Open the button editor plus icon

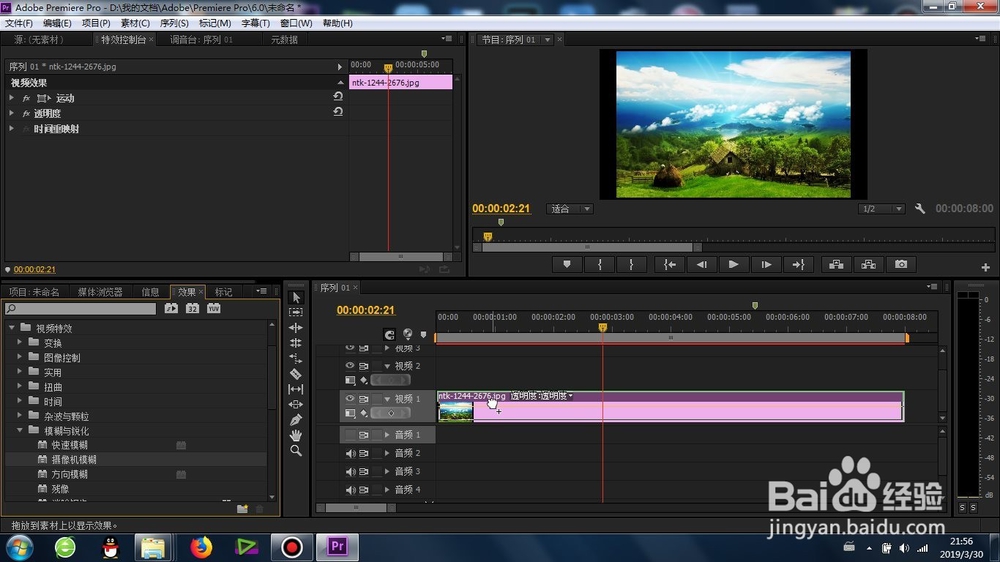coord(985,267)
